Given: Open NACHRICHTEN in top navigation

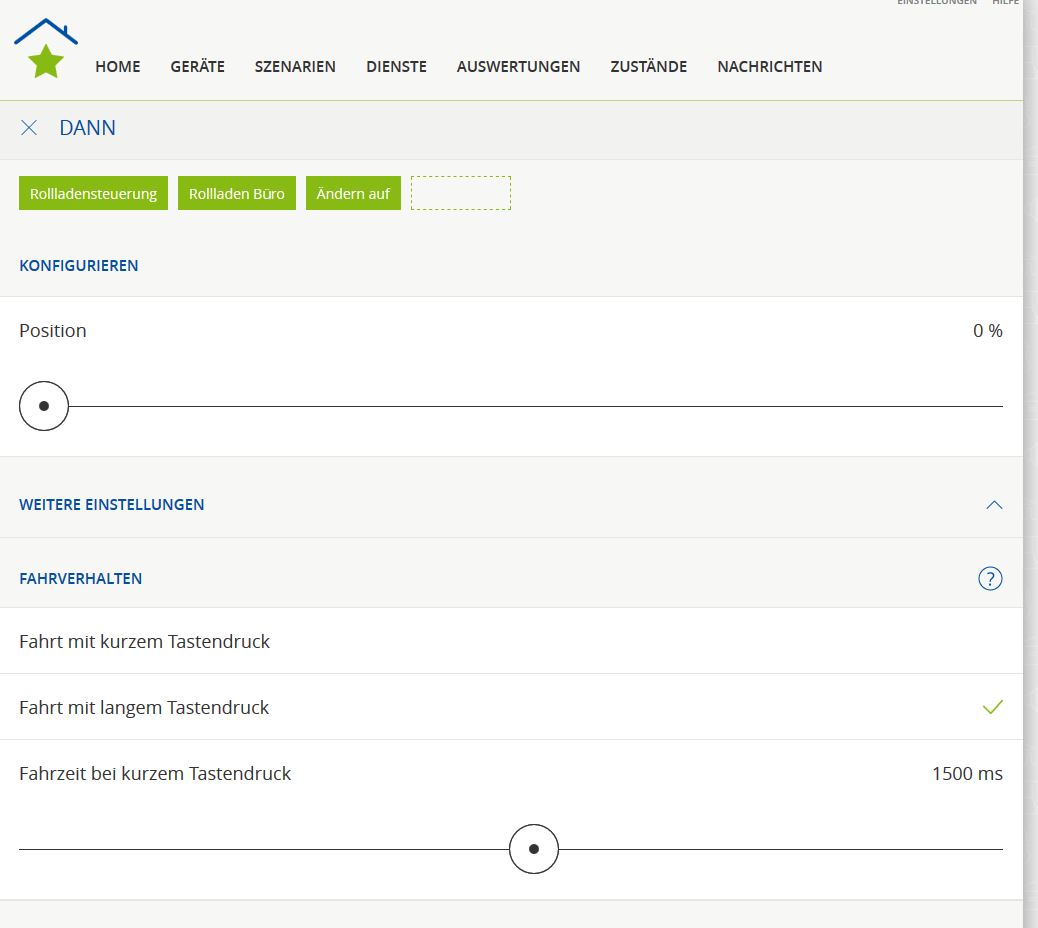Looking at the screenshot, I should (x=769, y=67).
